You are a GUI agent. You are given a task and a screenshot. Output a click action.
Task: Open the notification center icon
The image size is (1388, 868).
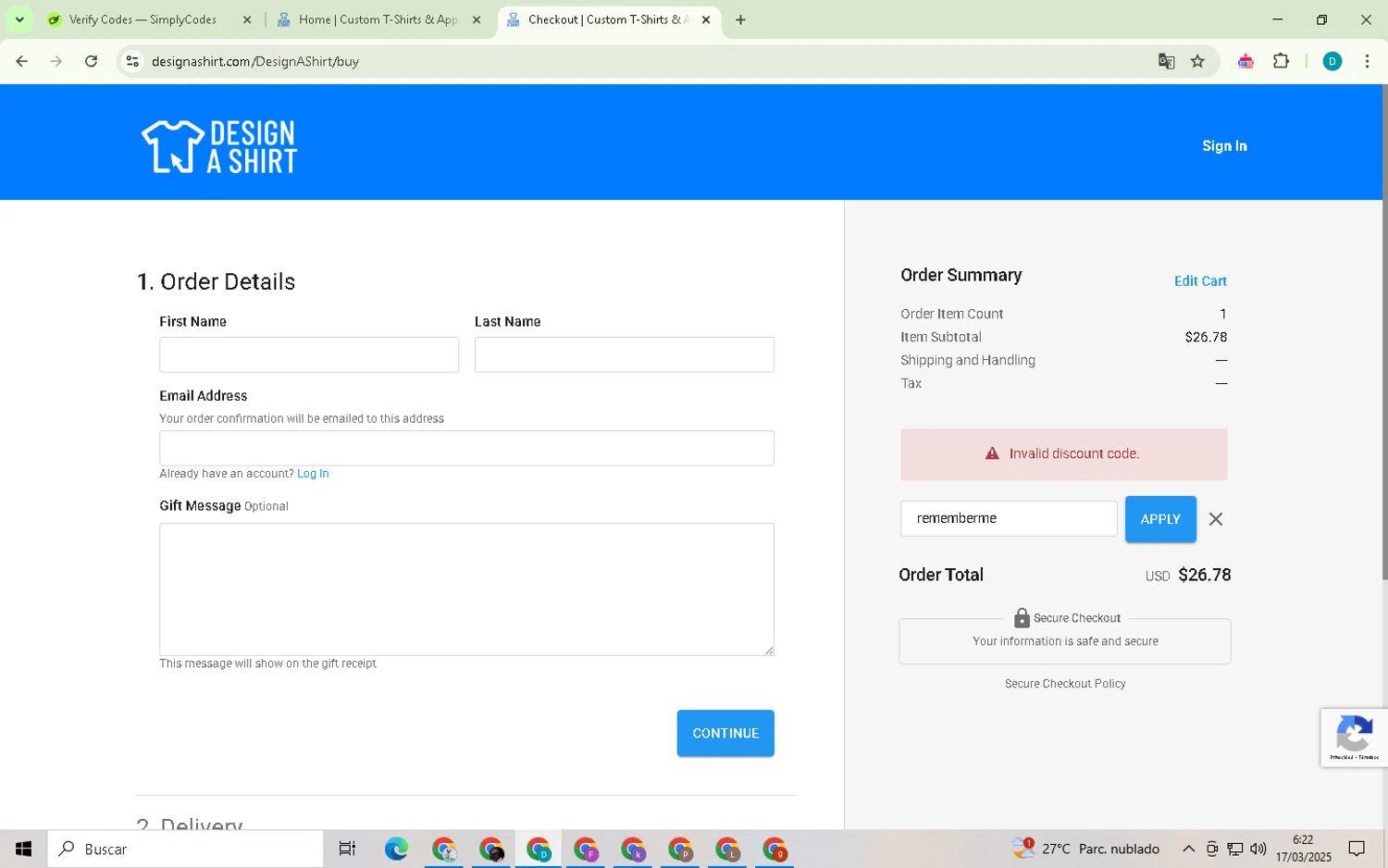pos(1357,849)
